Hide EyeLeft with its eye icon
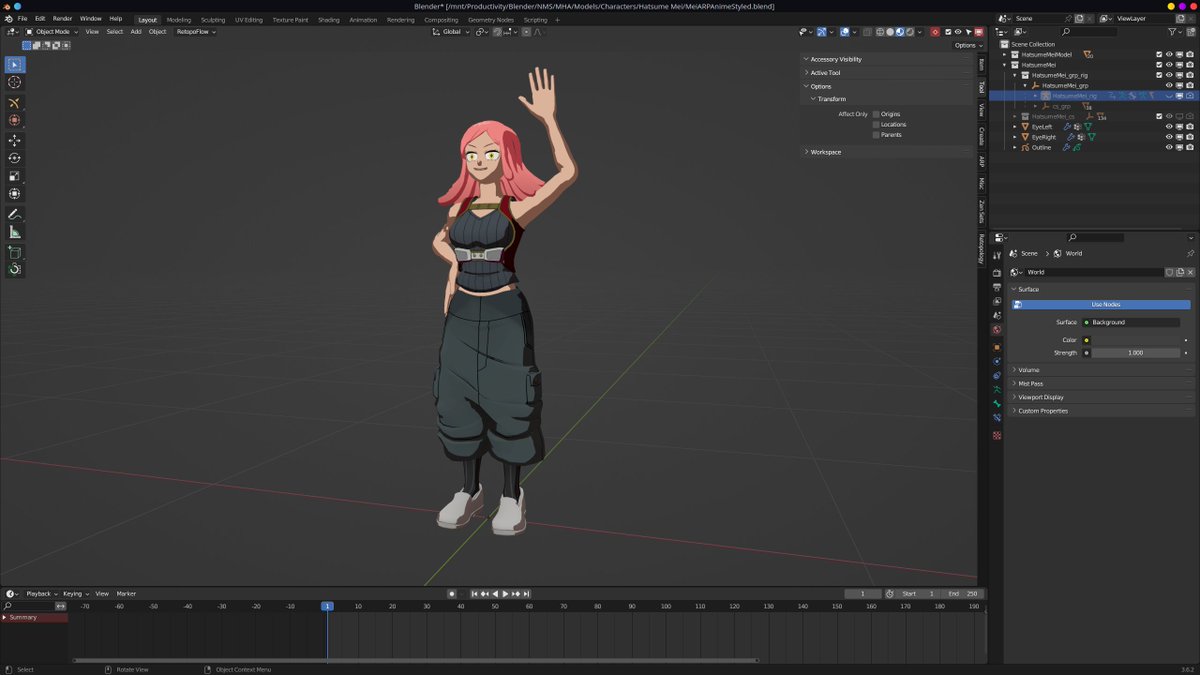 point(1169,127)
